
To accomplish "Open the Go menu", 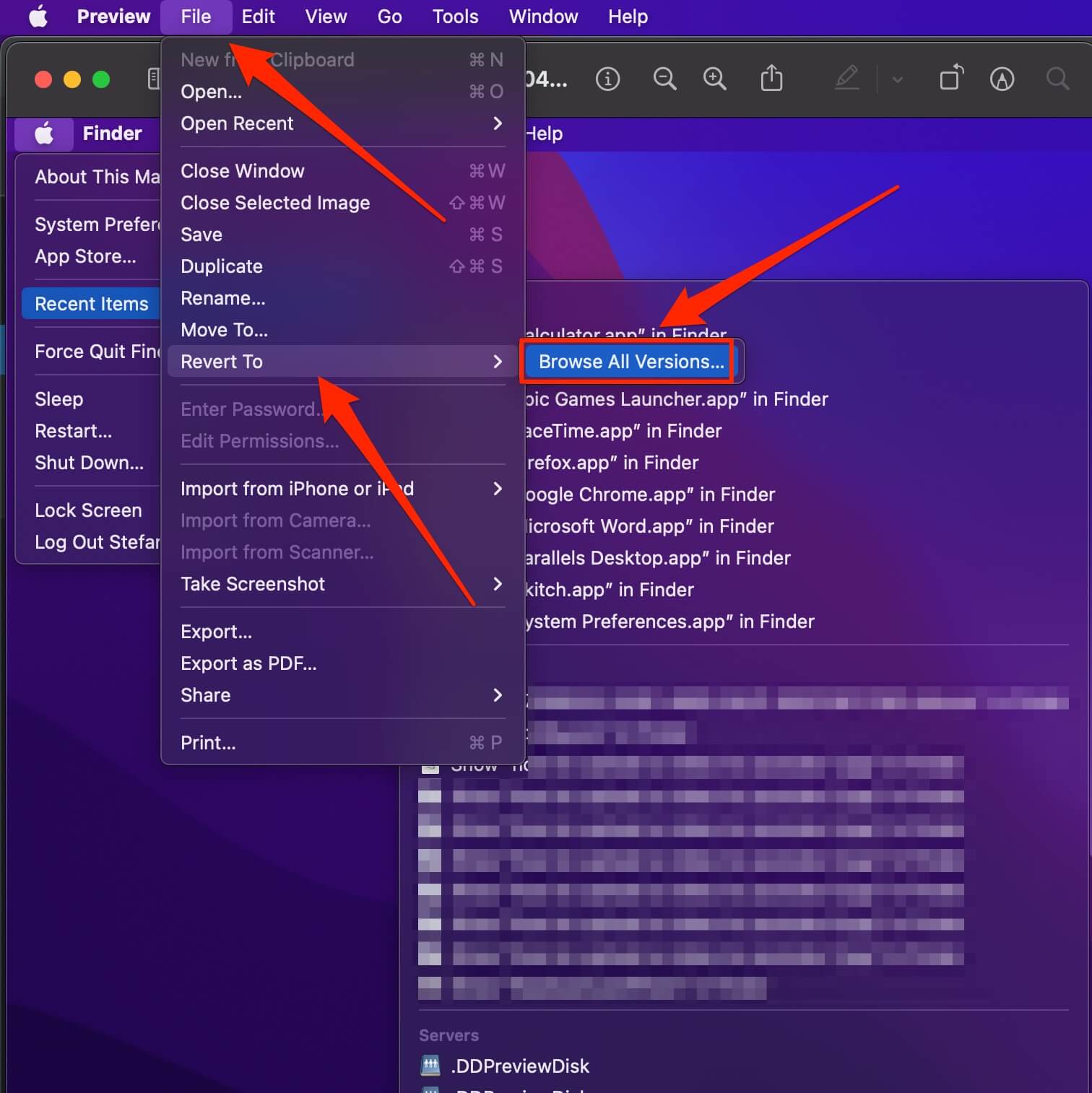I will click(389, 17).
